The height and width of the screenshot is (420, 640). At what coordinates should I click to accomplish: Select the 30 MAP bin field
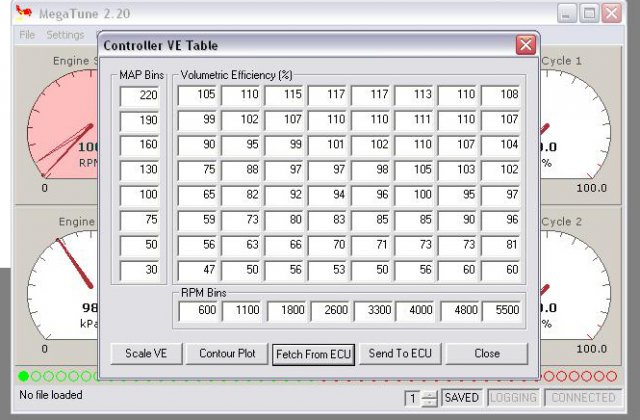140,271
